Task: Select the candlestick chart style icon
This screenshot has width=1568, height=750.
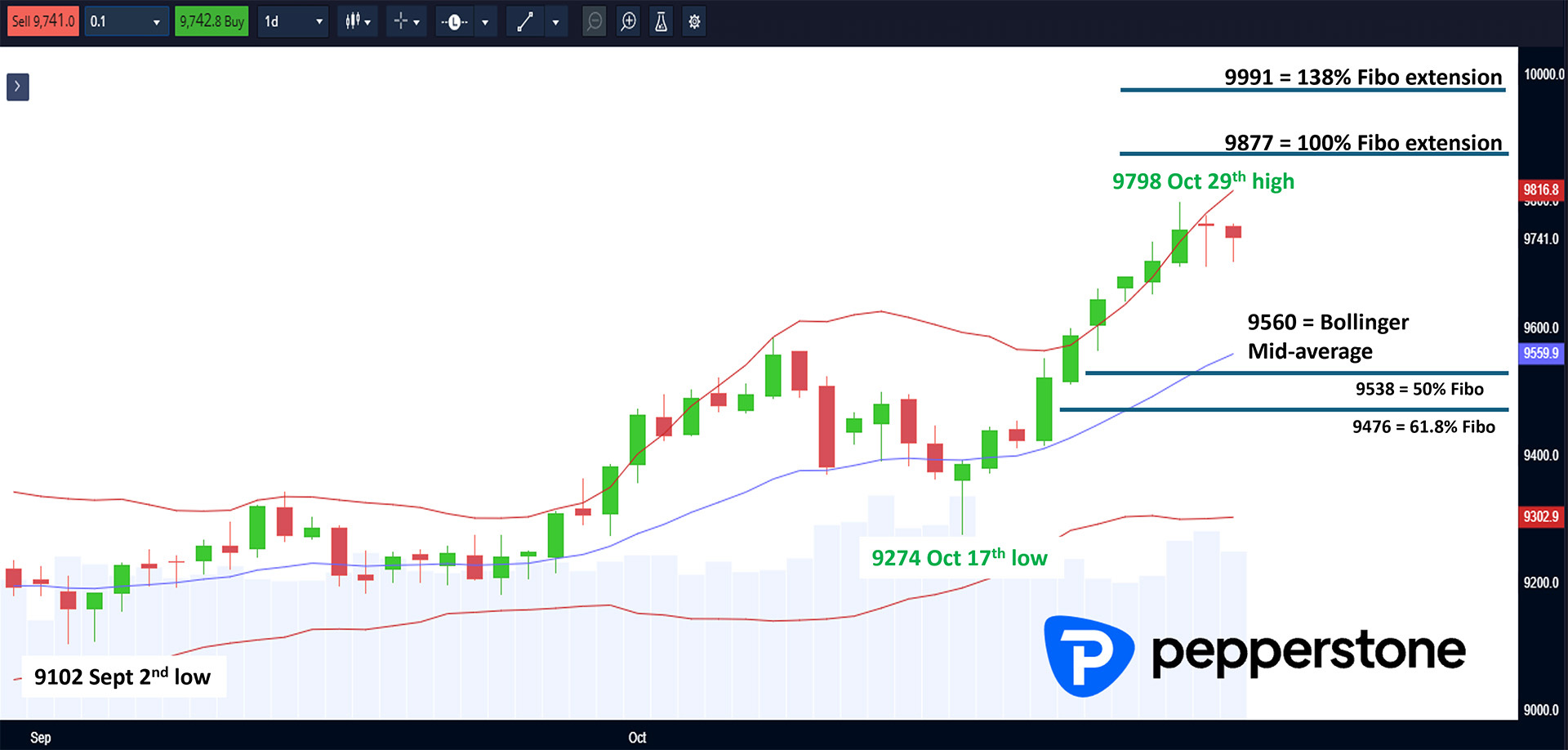Action: (x=353, y=21)
